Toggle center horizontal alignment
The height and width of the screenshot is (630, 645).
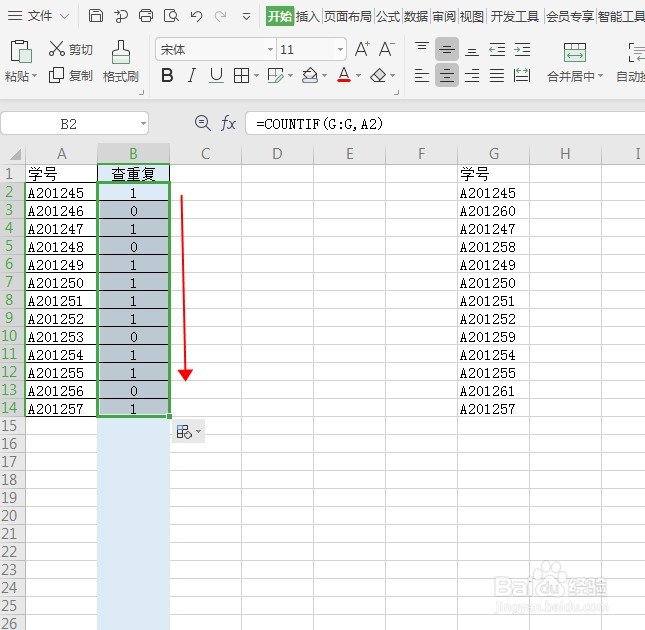click(x=447, y=76)
